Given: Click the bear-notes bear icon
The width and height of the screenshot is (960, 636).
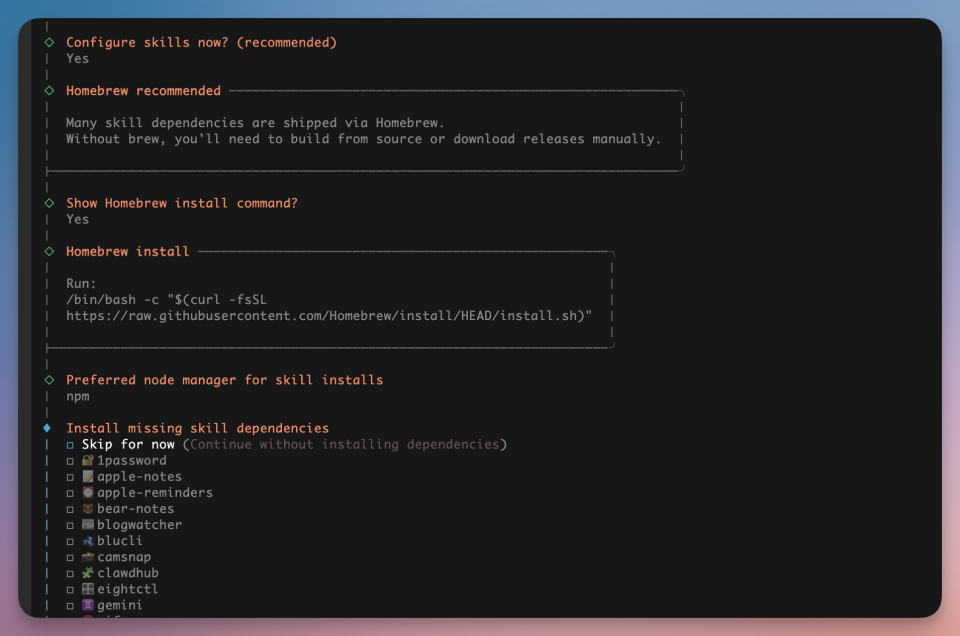Looking at the screenshot, I should [x=88, y=509].
